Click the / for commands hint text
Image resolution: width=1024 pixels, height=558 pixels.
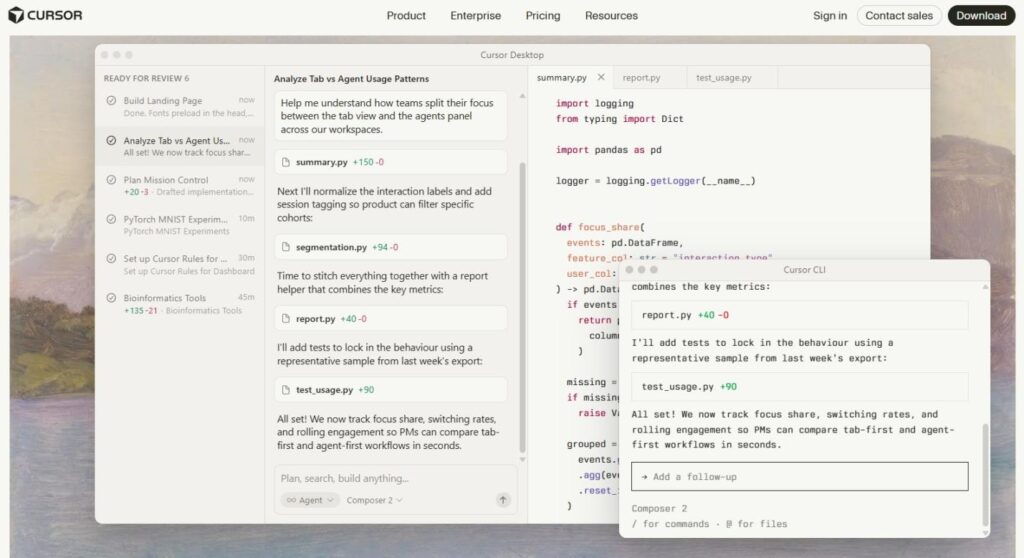coord(670,524)
